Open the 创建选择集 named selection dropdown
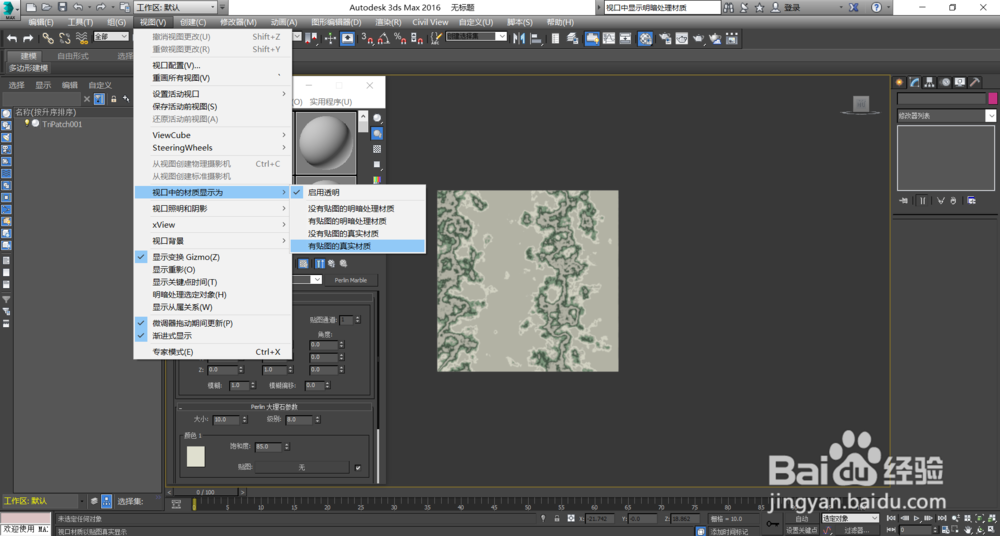This screenshot has width=1000, height=536. (x=476, y=36)
